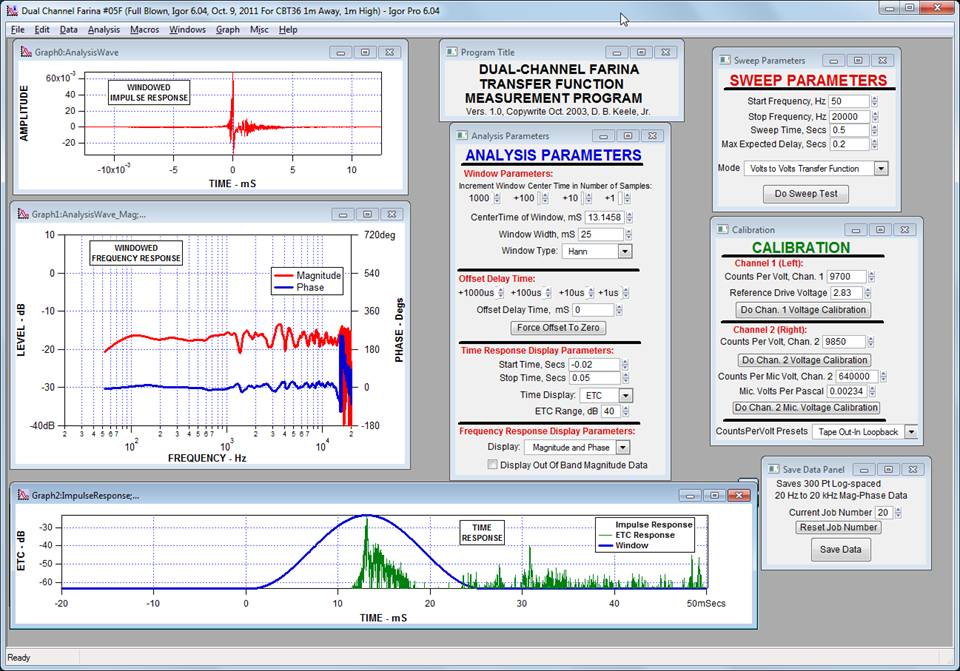Open the CountsPerVolt Presets dropdown
Image resolution: width=960 pixels, height=671 pixels.
pos(911,432)
